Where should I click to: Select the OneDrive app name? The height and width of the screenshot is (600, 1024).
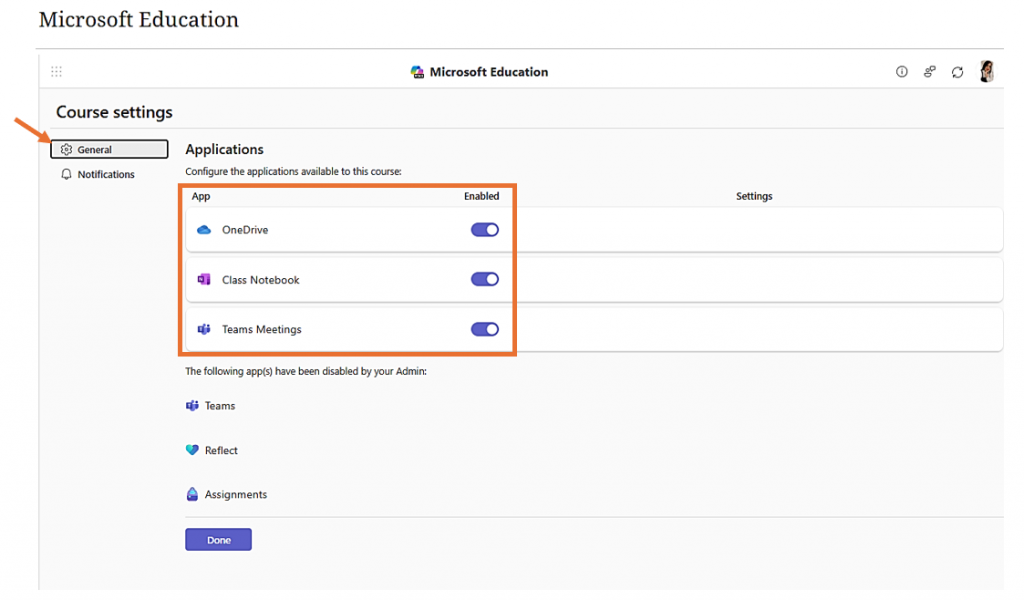(245, 230)
